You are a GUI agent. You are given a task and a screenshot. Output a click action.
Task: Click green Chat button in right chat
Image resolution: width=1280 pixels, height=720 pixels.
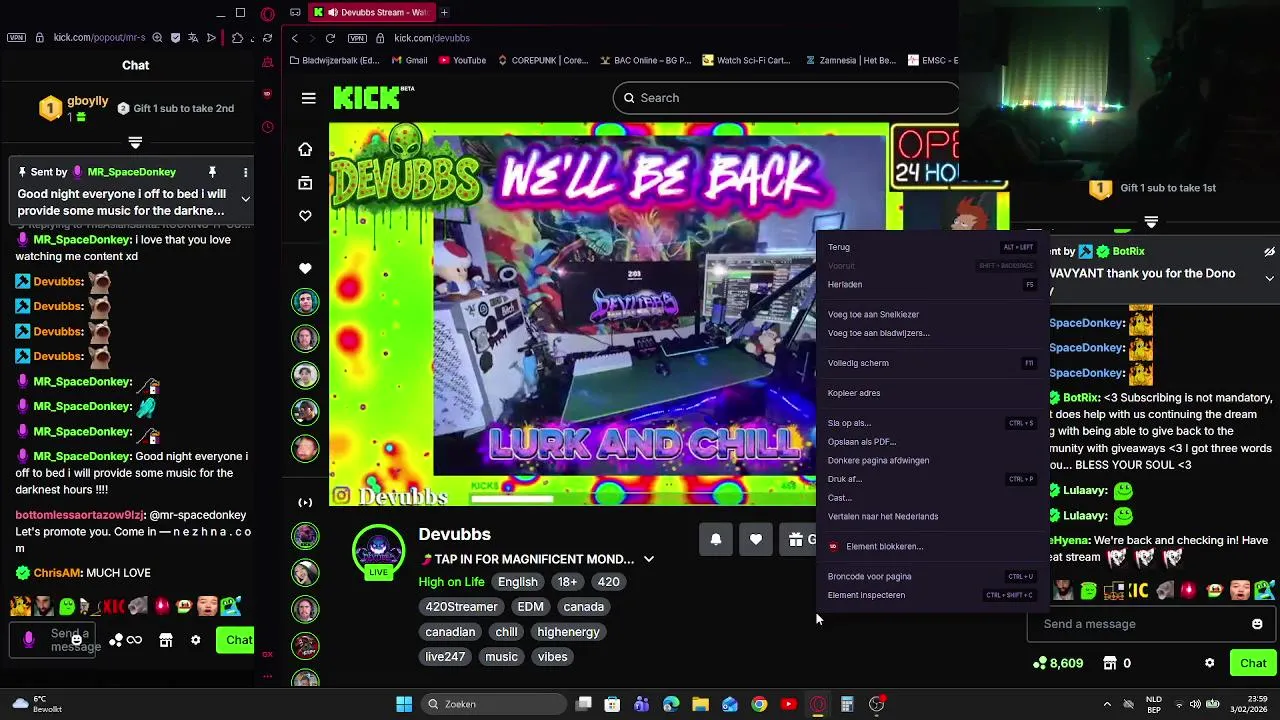1253,663
